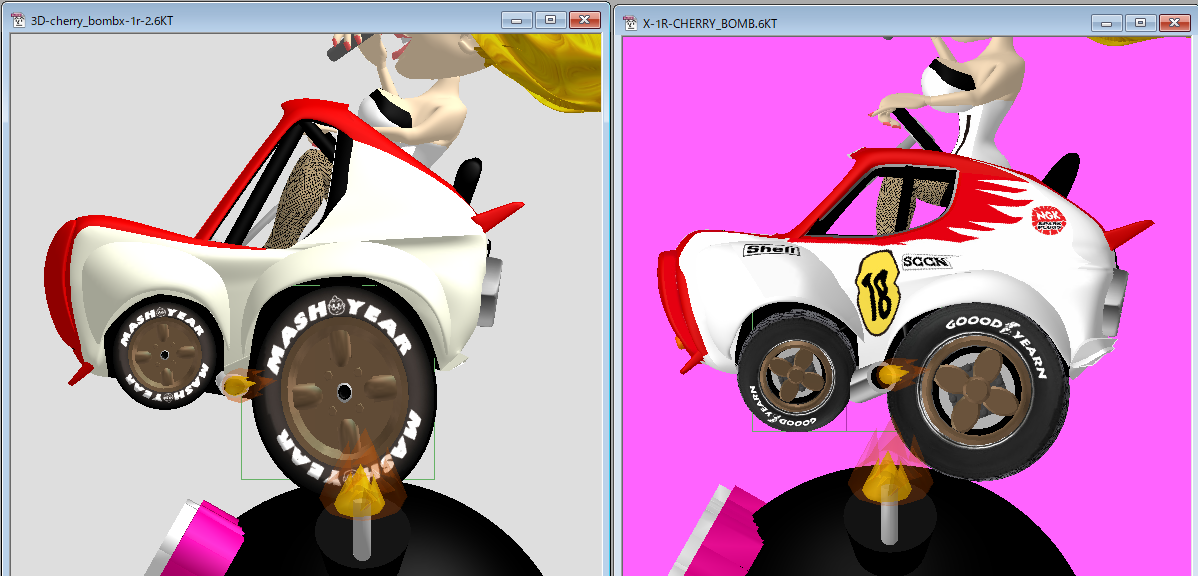Viewport: 1198px width, 576px height.
Task: Click the SCCN decal on the door
Action: coord(928,262)
